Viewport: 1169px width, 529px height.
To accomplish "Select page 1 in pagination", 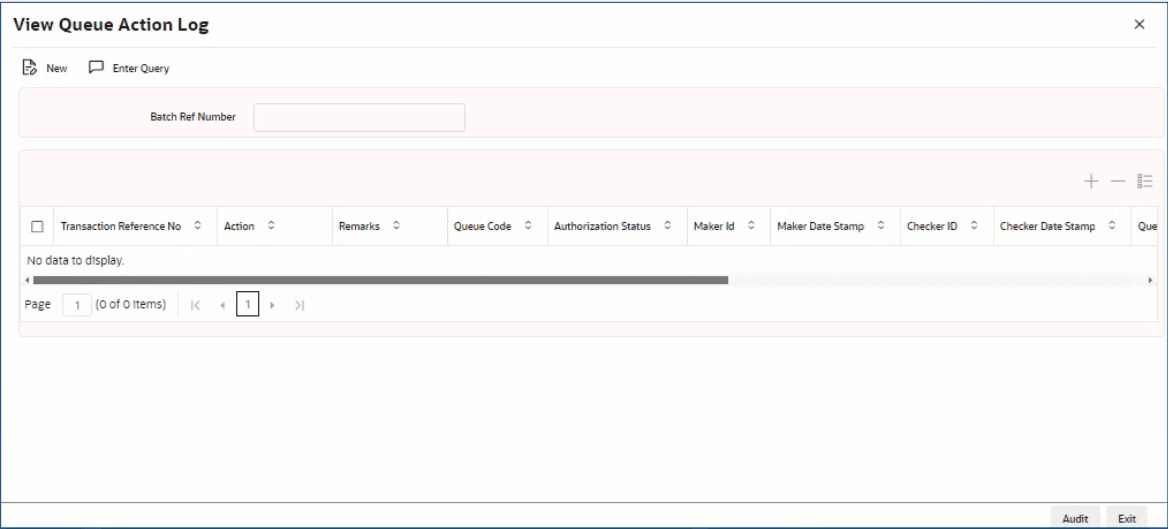I will [x=248, y=305].
